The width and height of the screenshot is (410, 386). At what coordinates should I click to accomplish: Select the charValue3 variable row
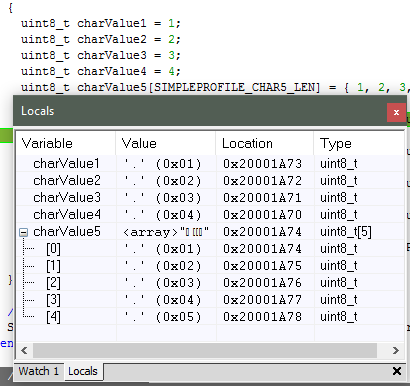tap(210, 198)
